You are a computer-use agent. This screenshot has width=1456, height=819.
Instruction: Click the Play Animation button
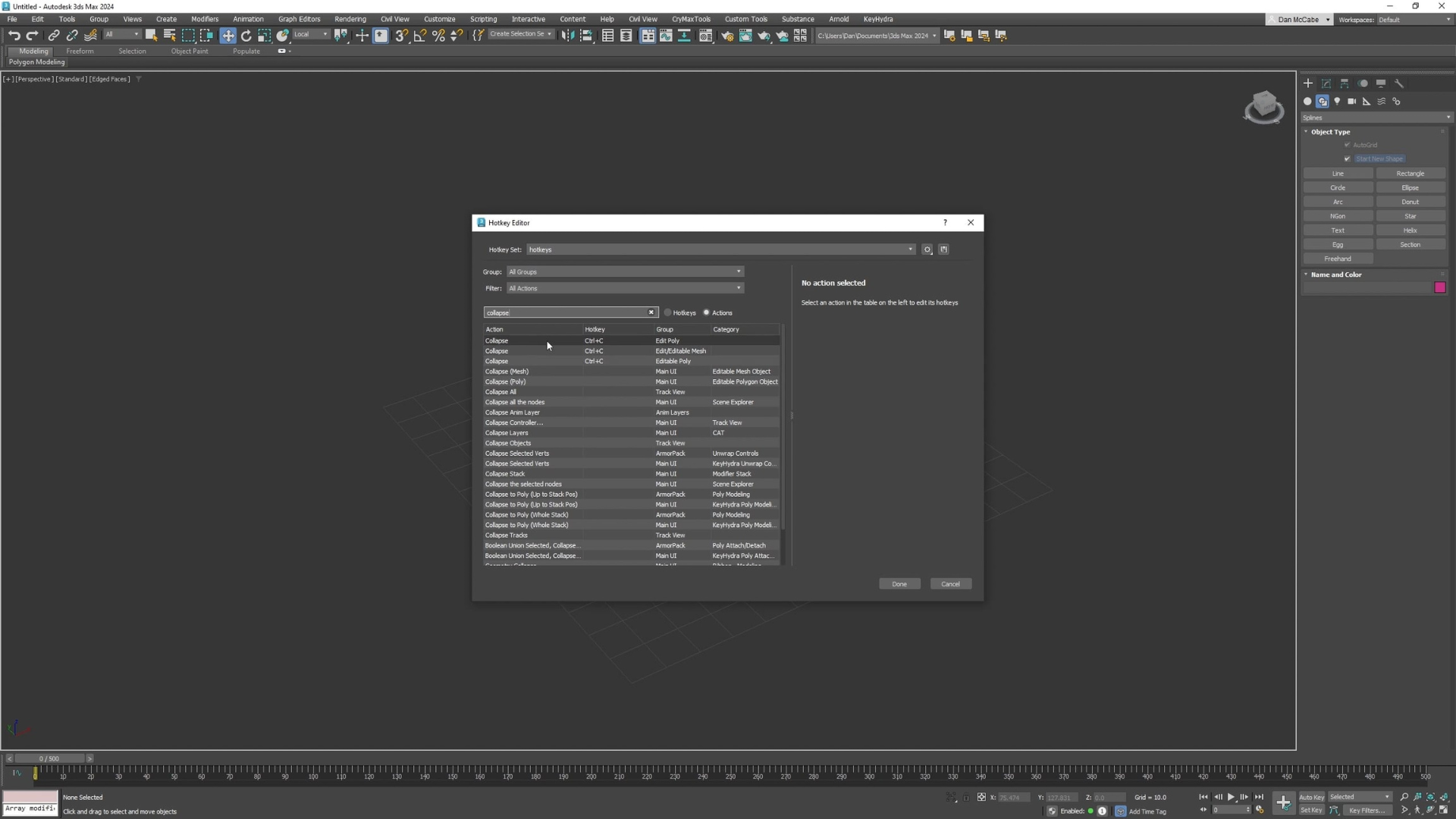pos(1231,797)
